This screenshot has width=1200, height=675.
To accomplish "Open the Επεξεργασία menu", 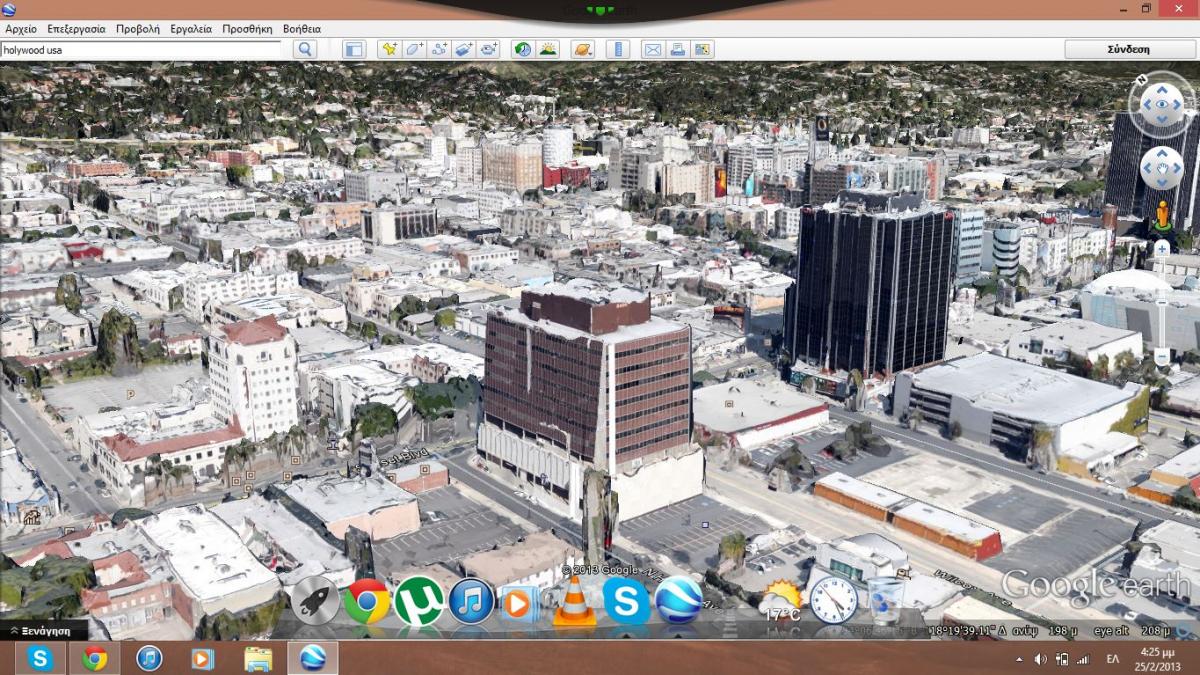I will coord(76,29).
